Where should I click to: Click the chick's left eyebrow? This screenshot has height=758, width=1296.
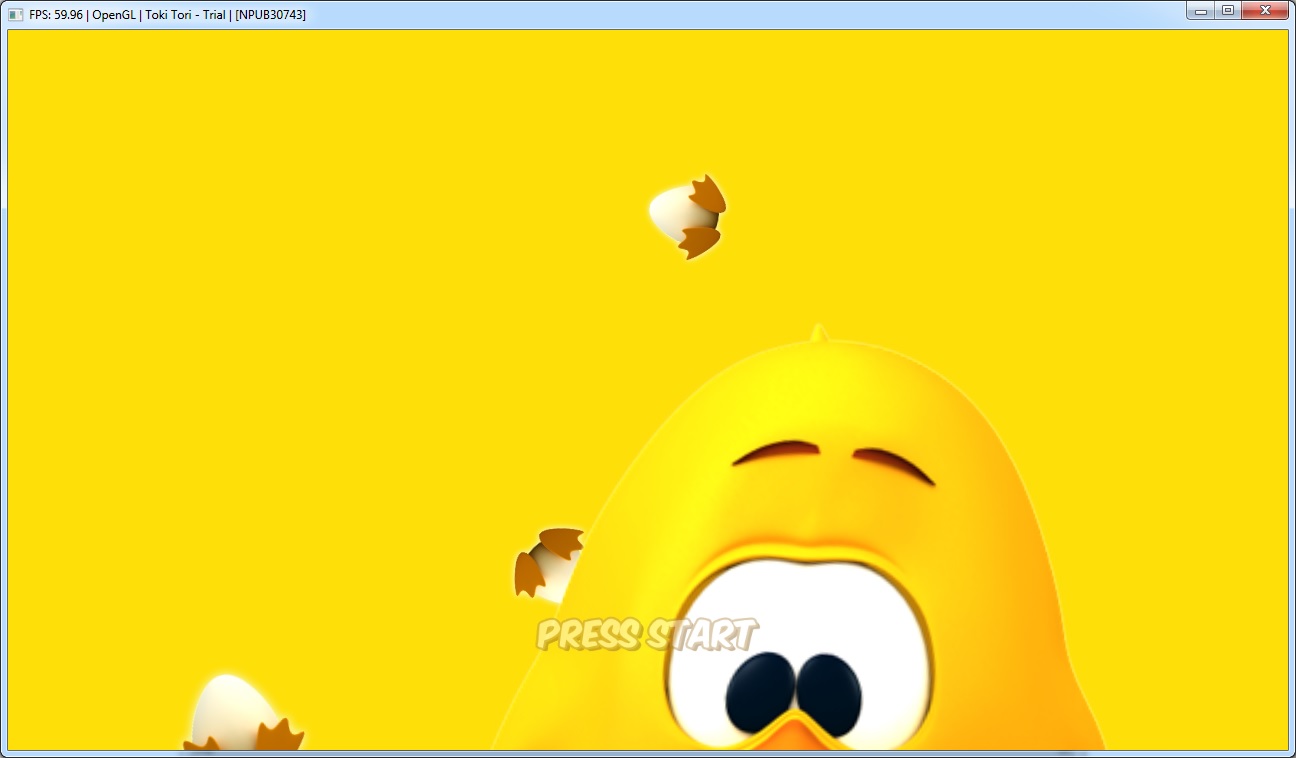coord(776,452)
